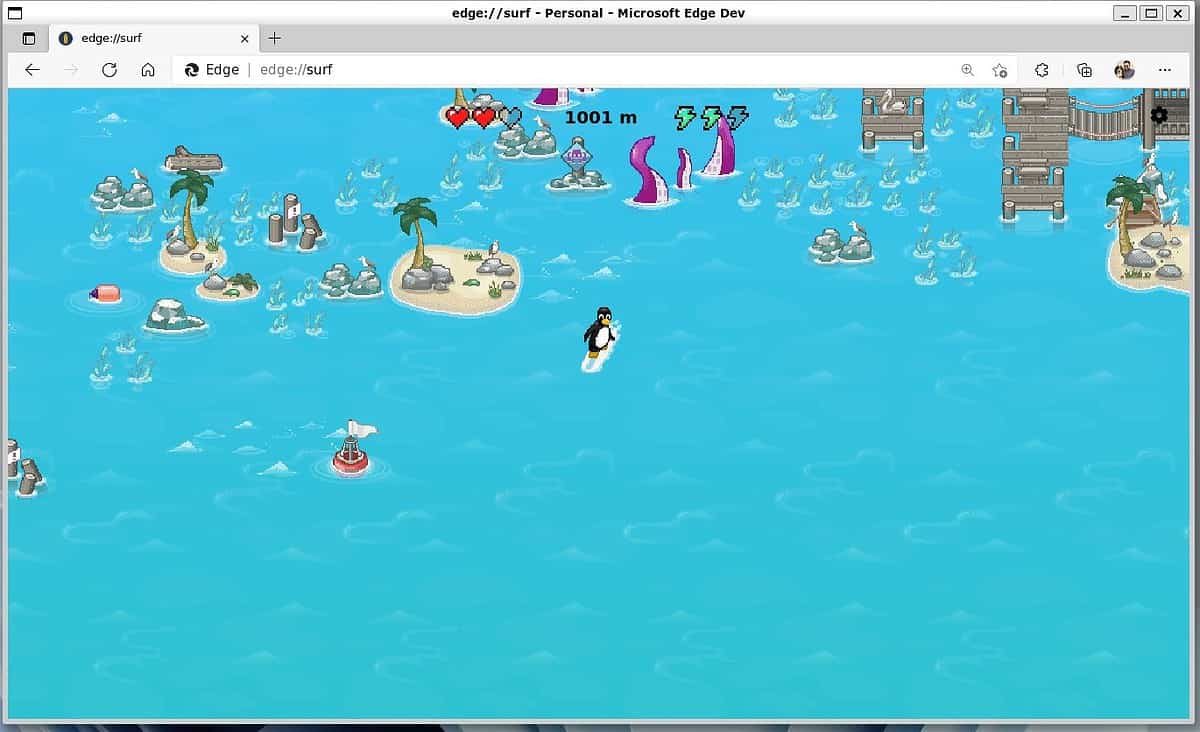Add this page to favorites
The image size is (1200, 732).
[1000, 70]
